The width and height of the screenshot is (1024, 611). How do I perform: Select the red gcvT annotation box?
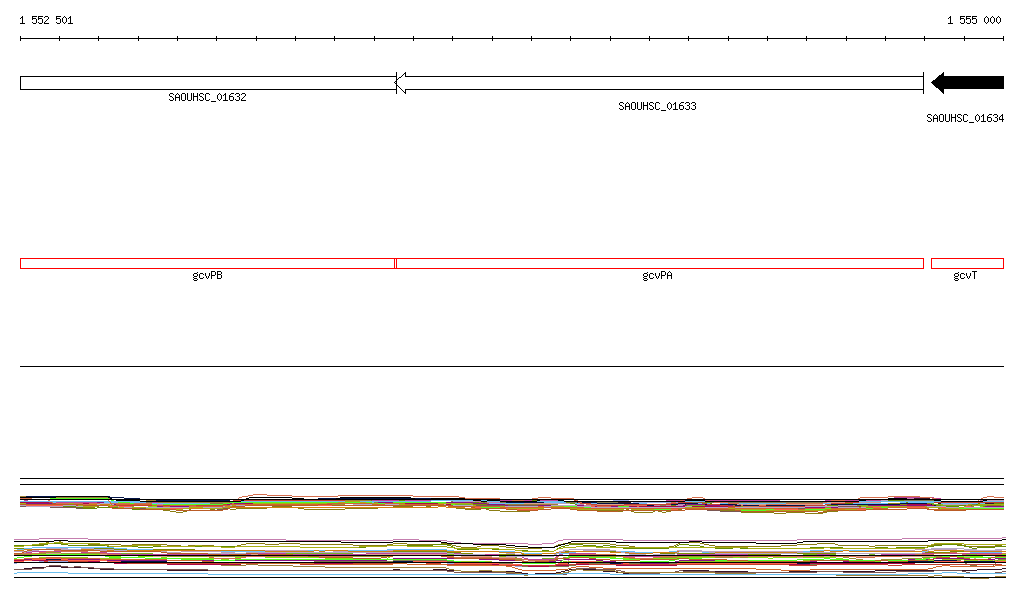pyautogui.click(x=967, y=264)
